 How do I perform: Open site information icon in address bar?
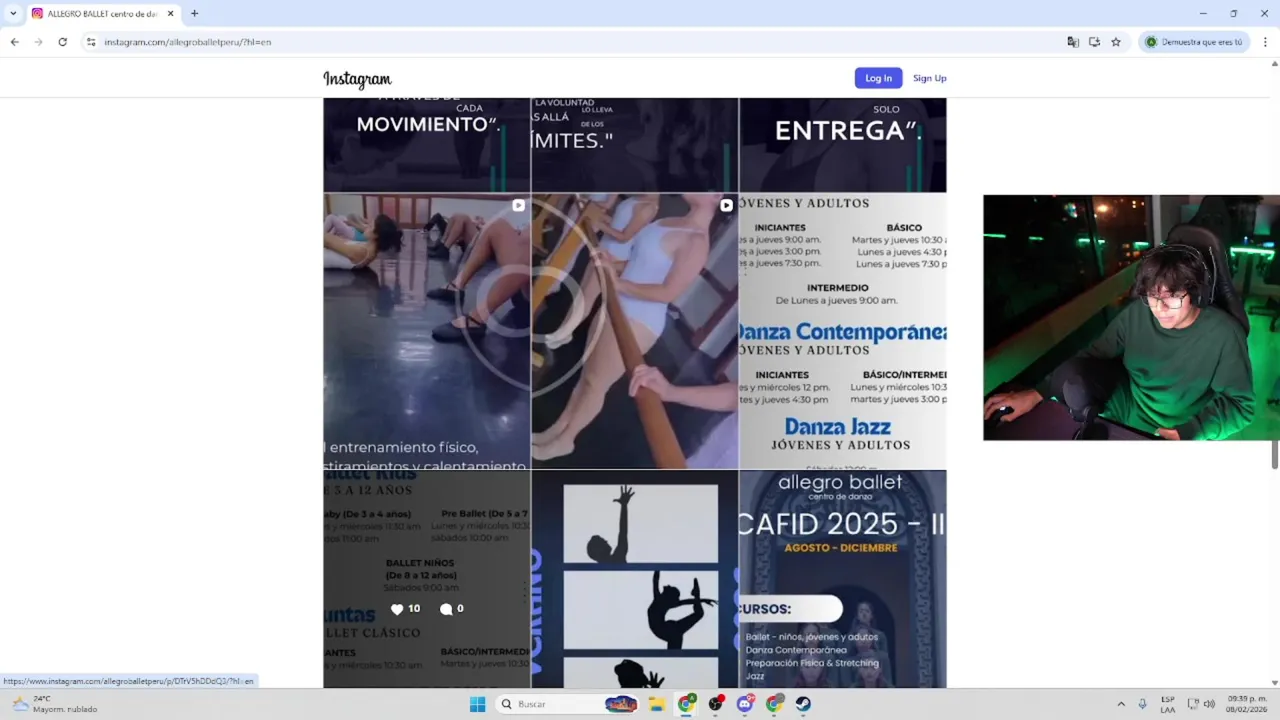click(90, 42)
